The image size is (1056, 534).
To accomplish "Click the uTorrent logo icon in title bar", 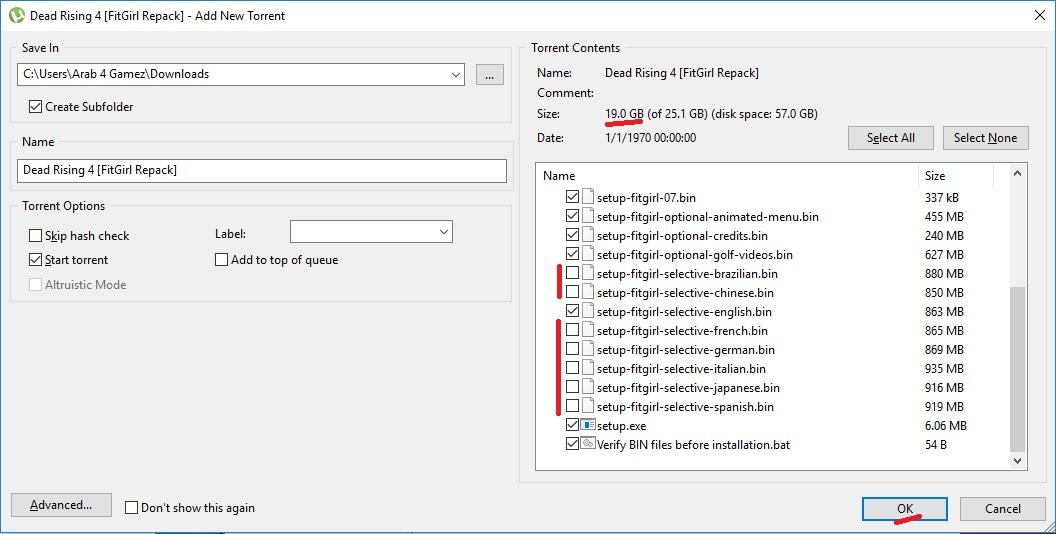I will [15, 15].
